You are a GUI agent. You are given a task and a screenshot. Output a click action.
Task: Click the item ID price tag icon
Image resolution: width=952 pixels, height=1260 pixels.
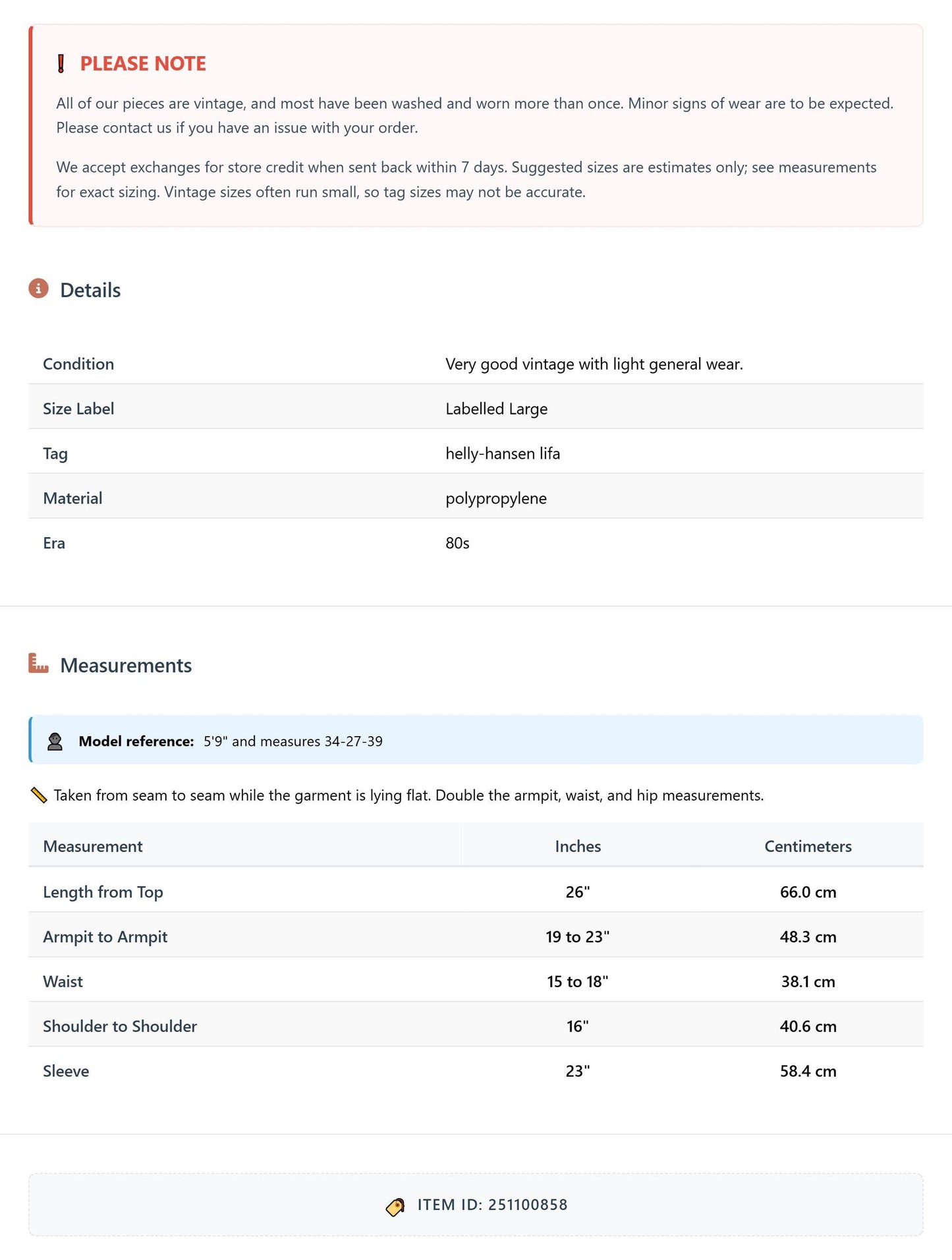(395, 1207)
